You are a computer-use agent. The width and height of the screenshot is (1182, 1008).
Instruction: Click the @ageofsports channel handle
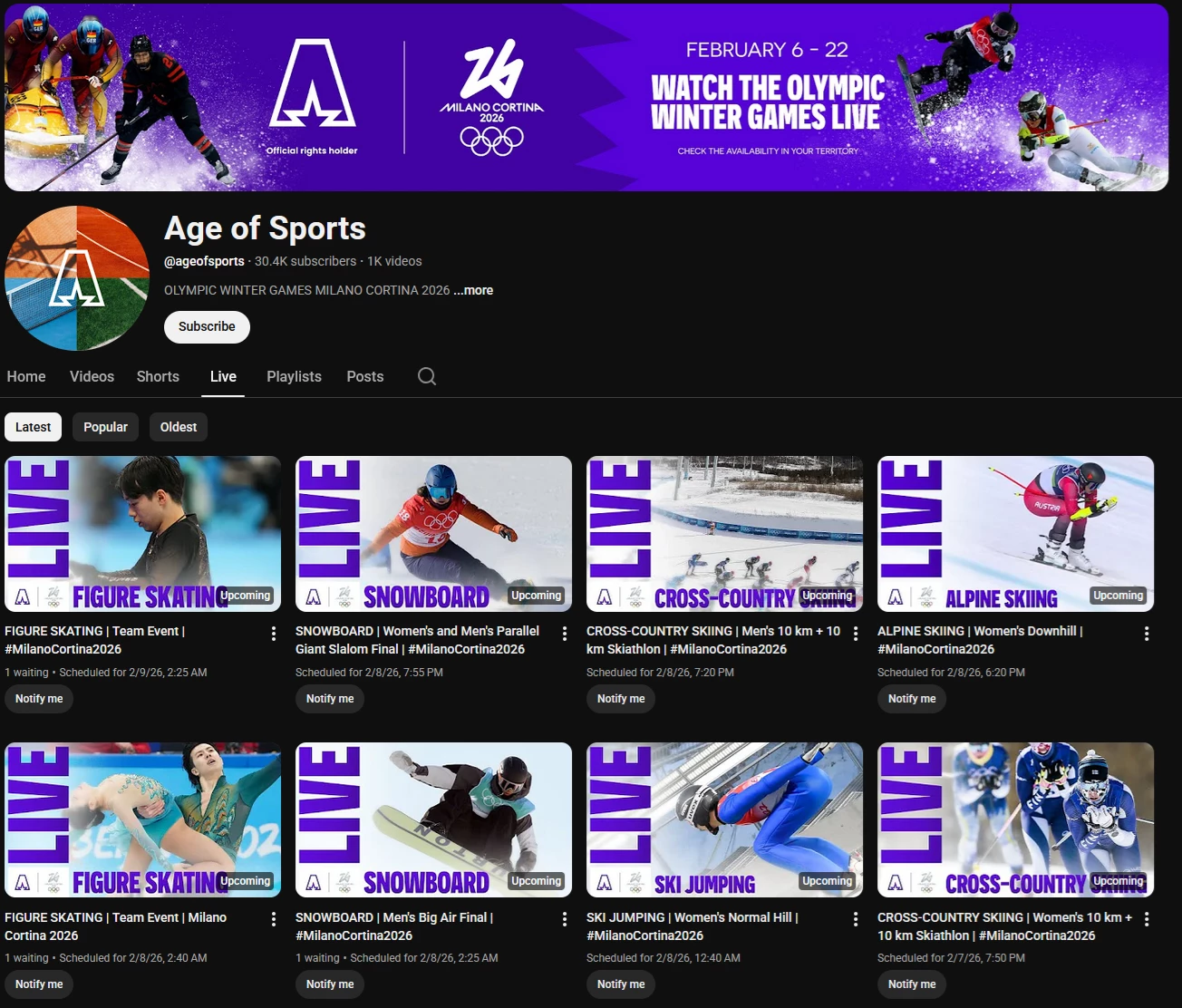[x=204, y=261]
